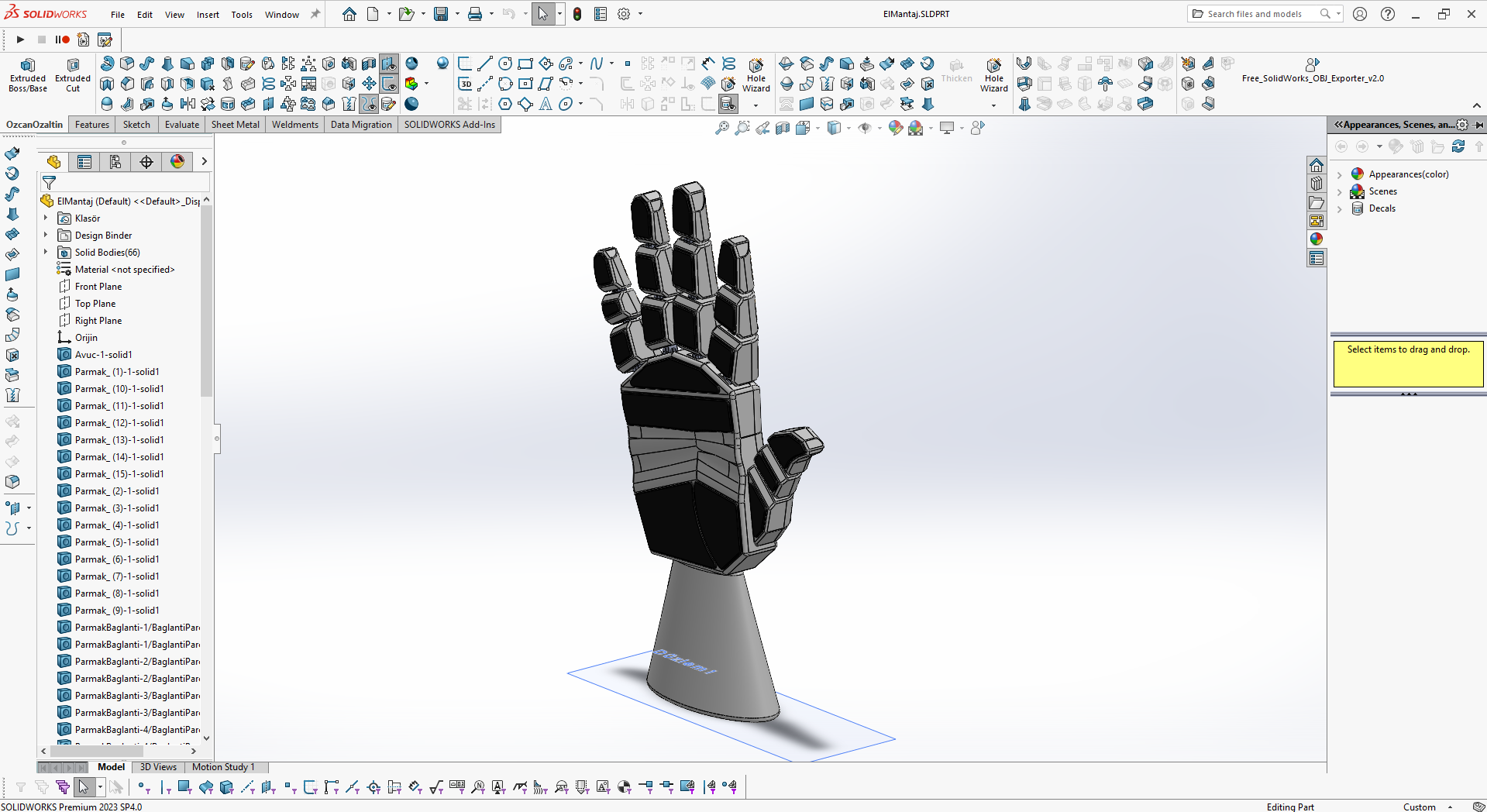
Task: Open Custom Properties task pane tab
Action: click(1317, 258)
